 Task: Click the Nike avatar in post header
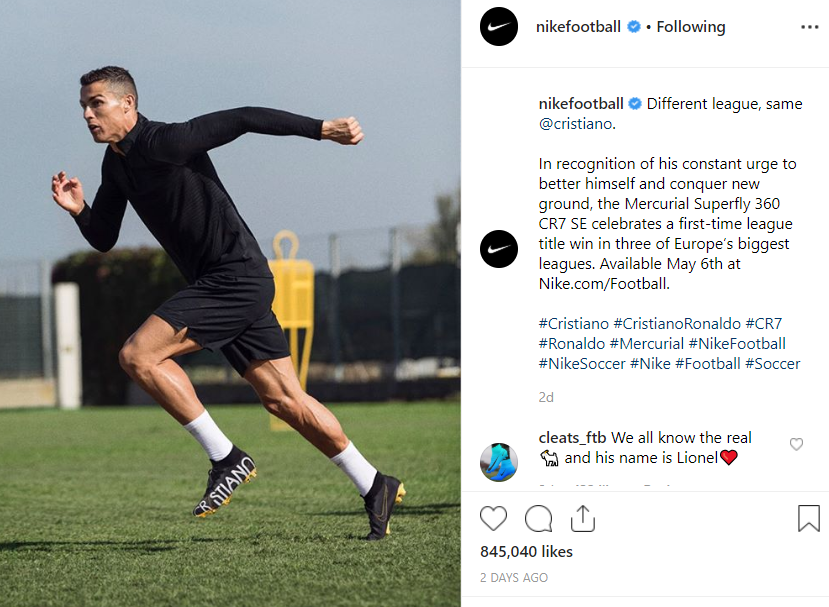pyautogui.click(x=499, y=27)
